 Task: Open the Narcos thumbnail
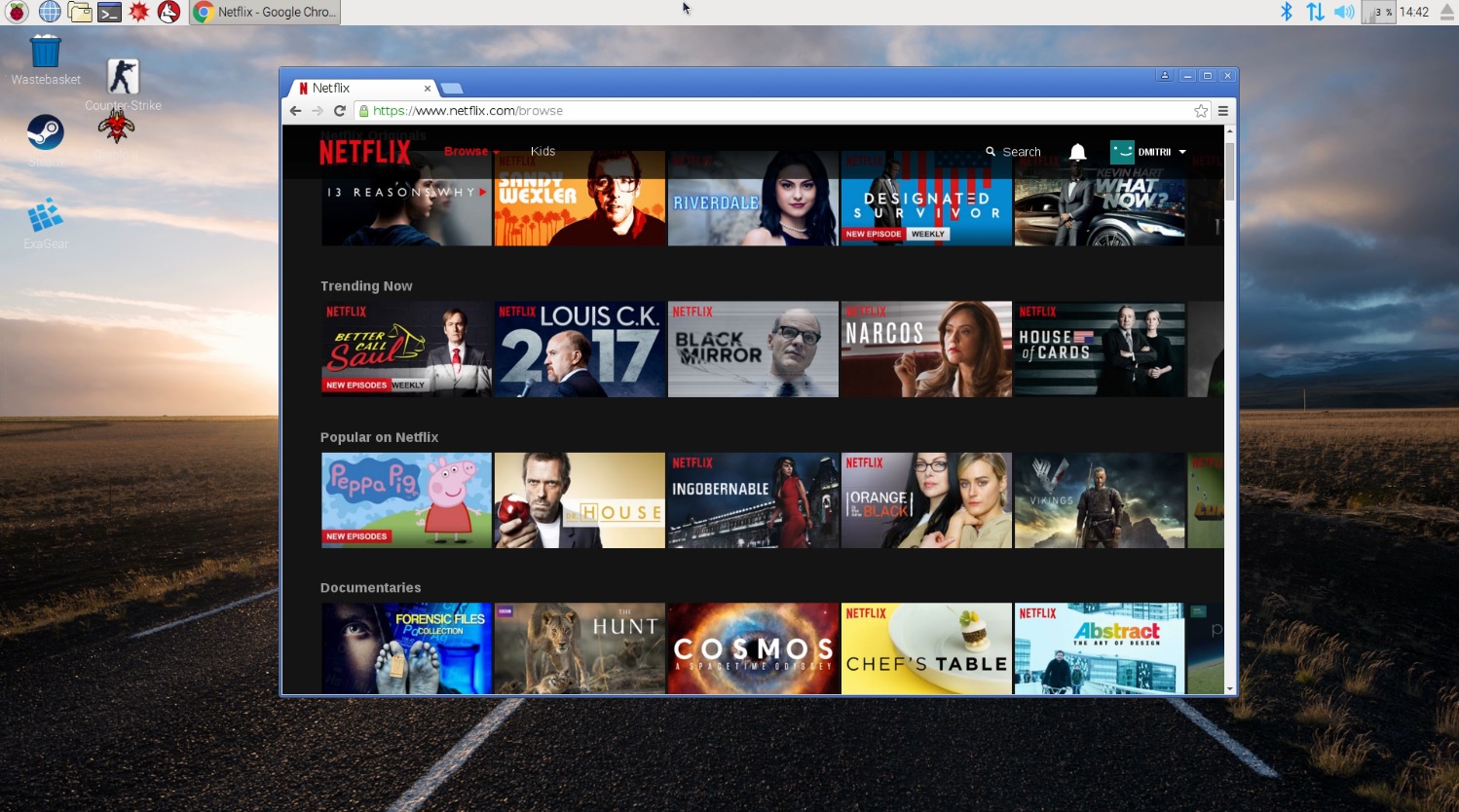[x=926, y=349]
